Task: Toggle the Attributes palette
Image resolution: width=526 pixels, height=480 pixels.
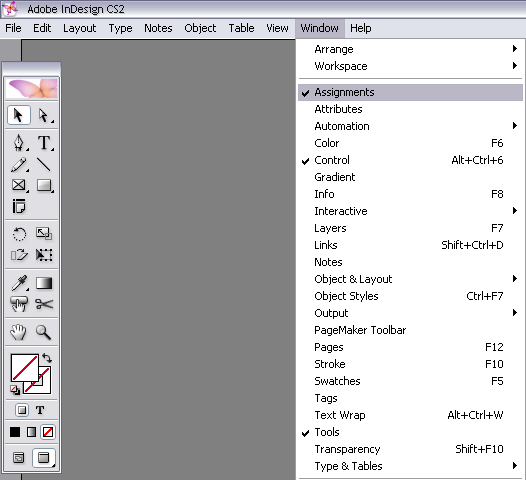Action: [410, 109]
